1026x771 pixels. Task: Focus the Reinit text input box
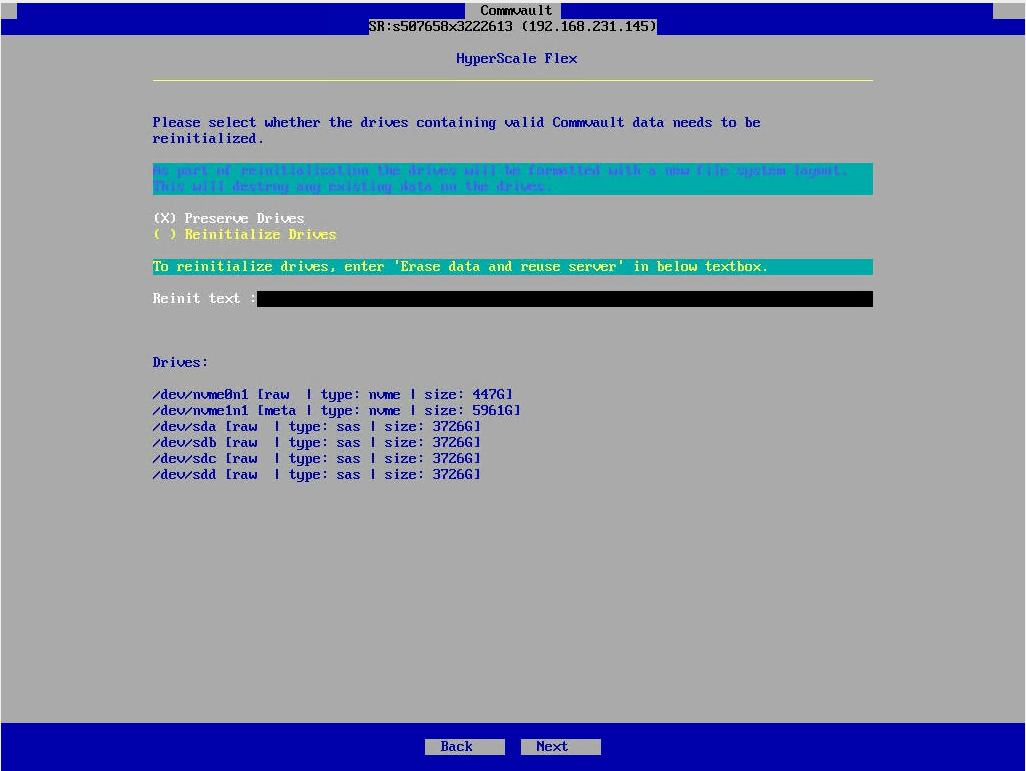point(564,299)
